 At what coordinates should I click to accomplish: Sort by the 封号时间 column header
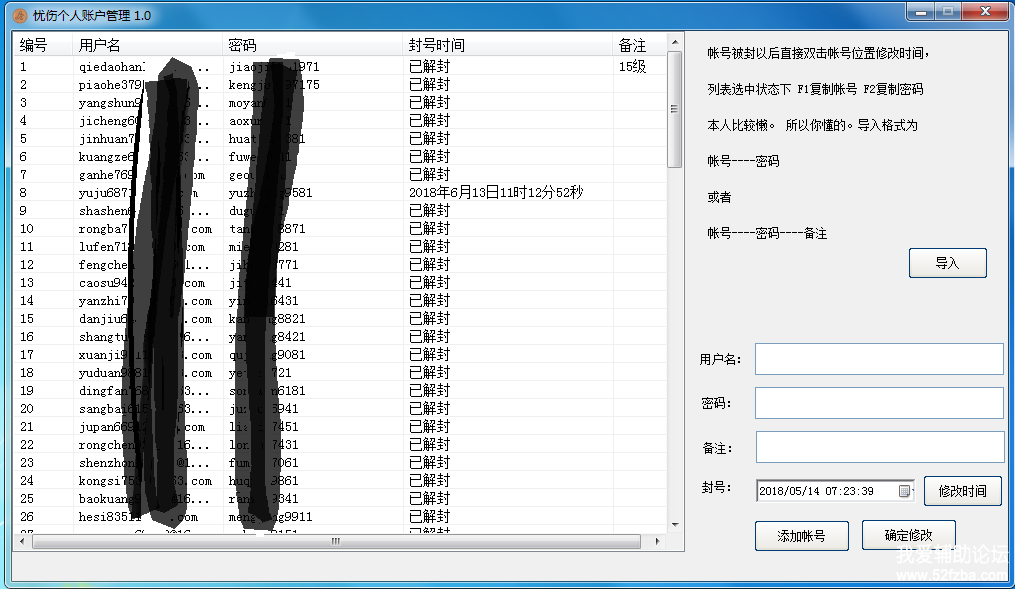508,45
